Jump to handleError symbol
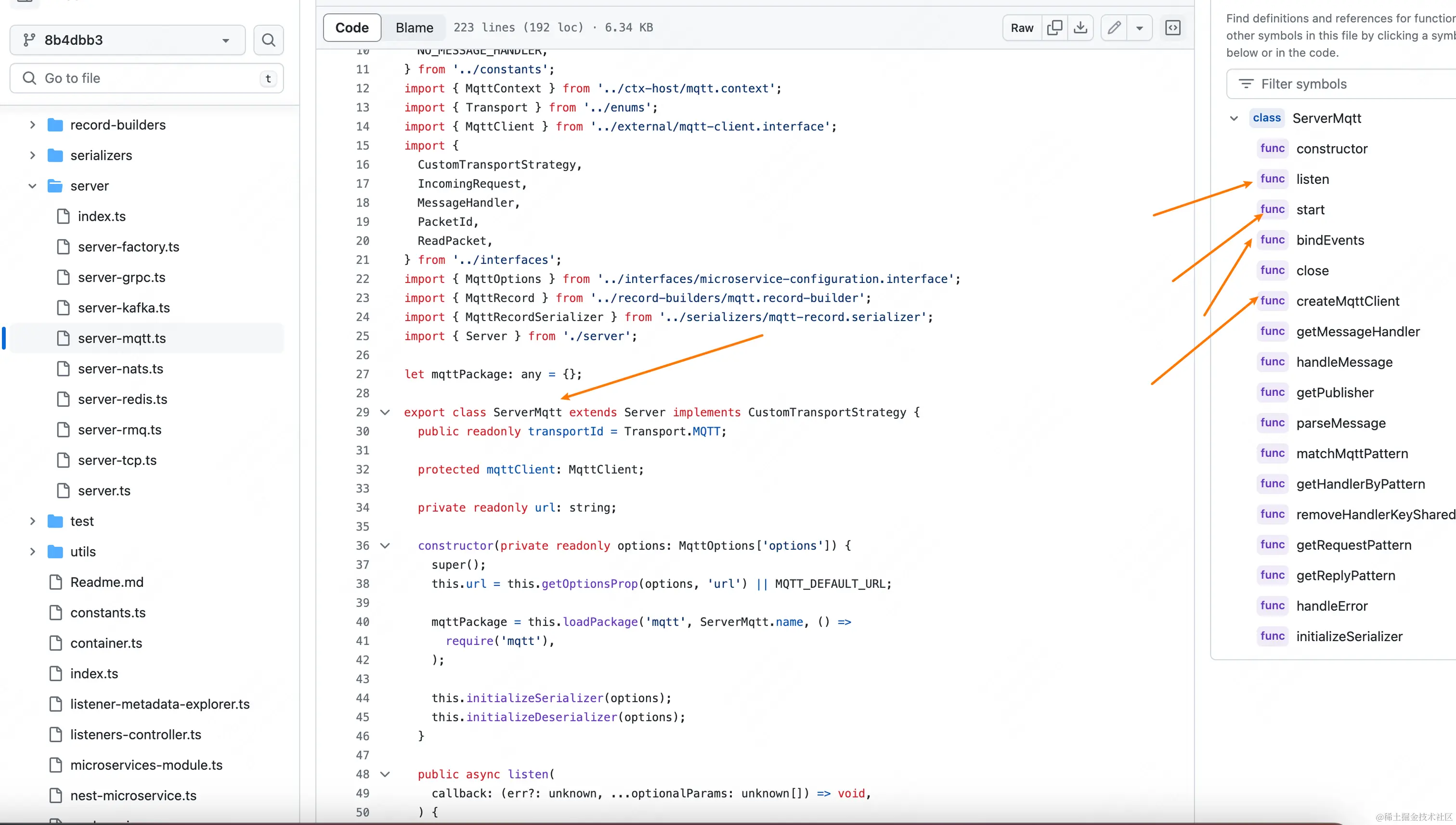 click(1332, 606)
